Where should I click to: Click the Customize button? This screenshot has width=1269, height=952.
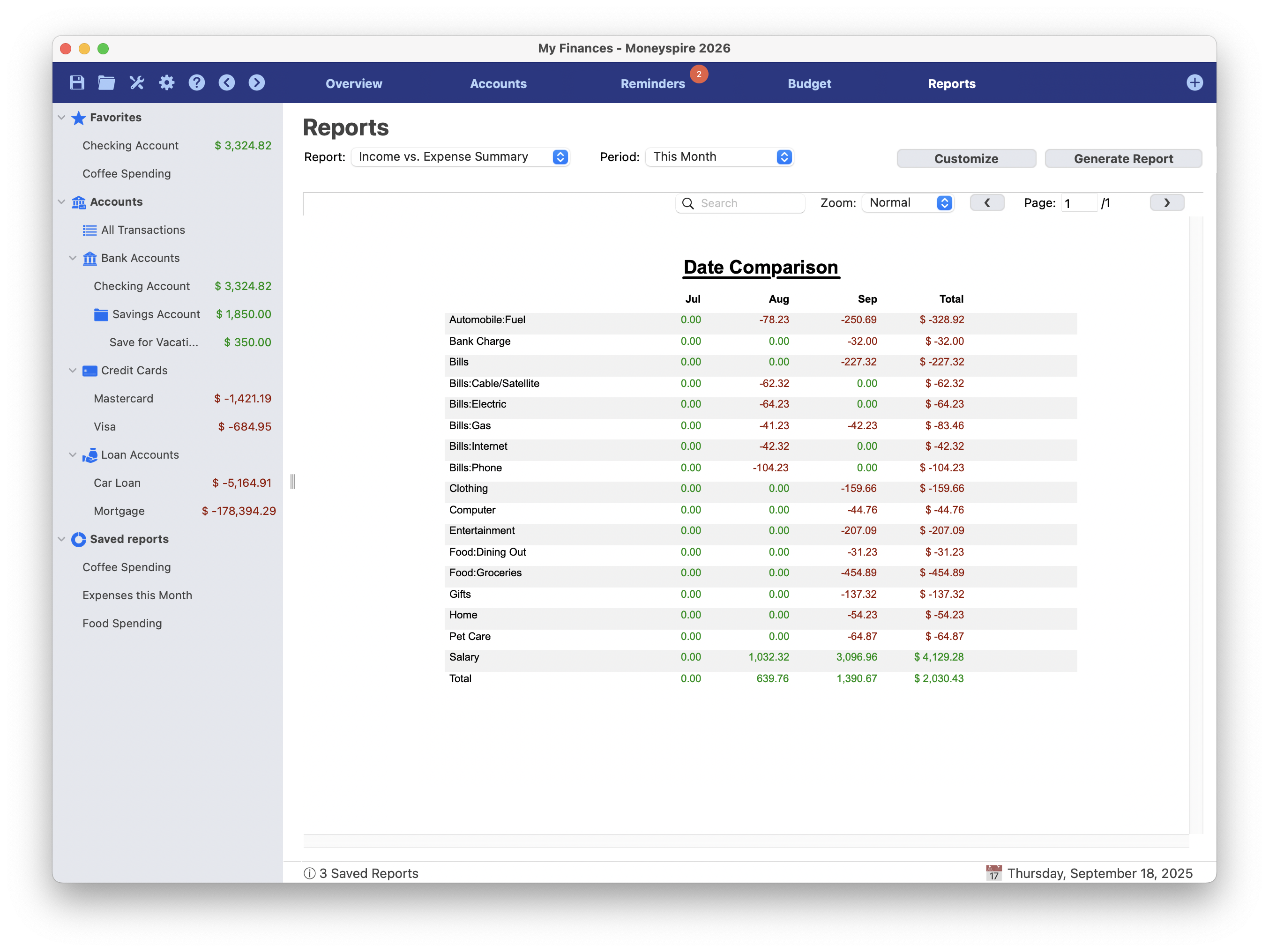pos(966,158)
